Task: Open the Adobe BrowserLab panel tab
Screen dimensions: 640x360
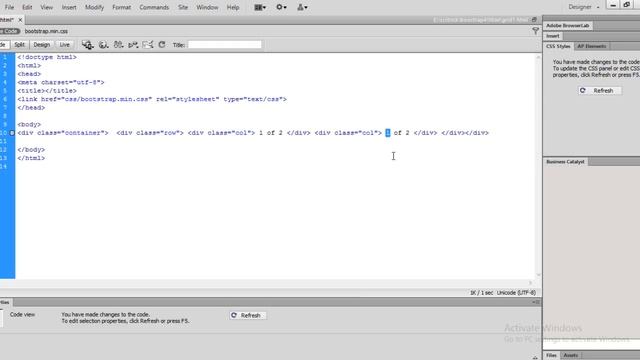Action: (567, 25)
